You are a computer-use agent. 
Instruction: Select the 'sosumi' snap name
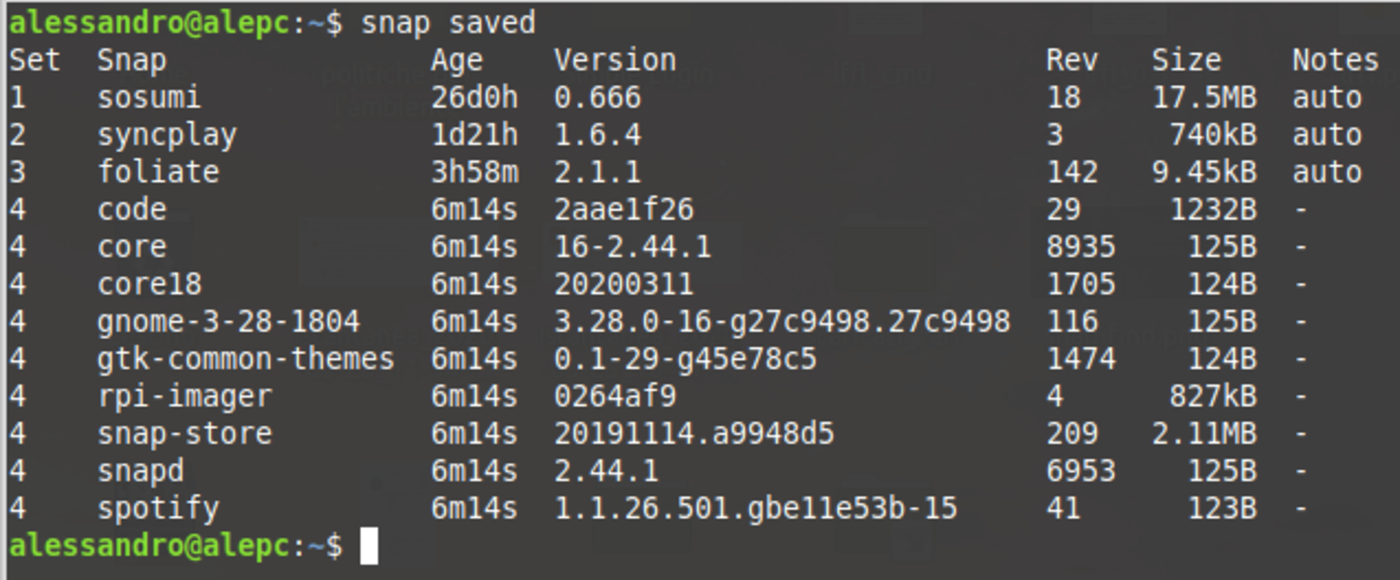tap(149, 97)
